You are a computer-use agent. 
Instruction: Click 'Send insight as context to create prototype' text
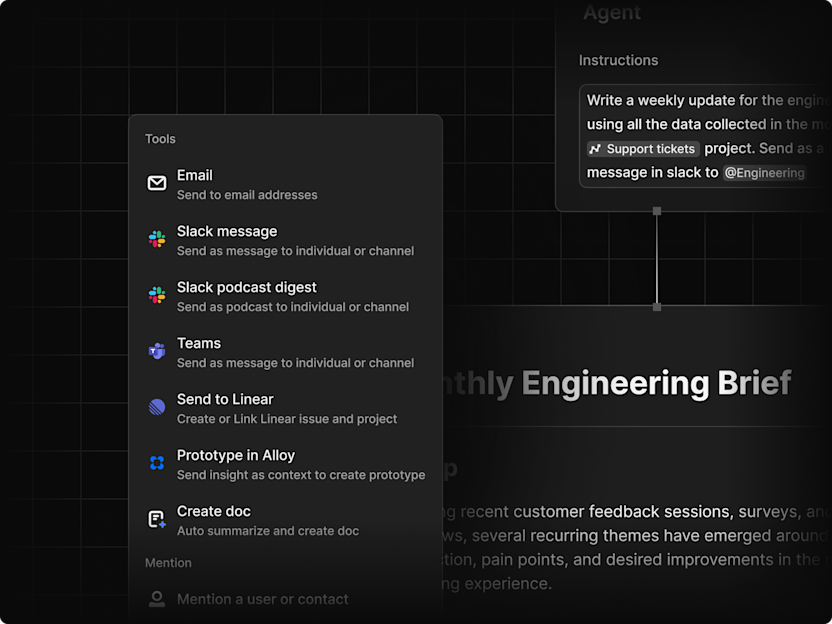tap(301, 475)
